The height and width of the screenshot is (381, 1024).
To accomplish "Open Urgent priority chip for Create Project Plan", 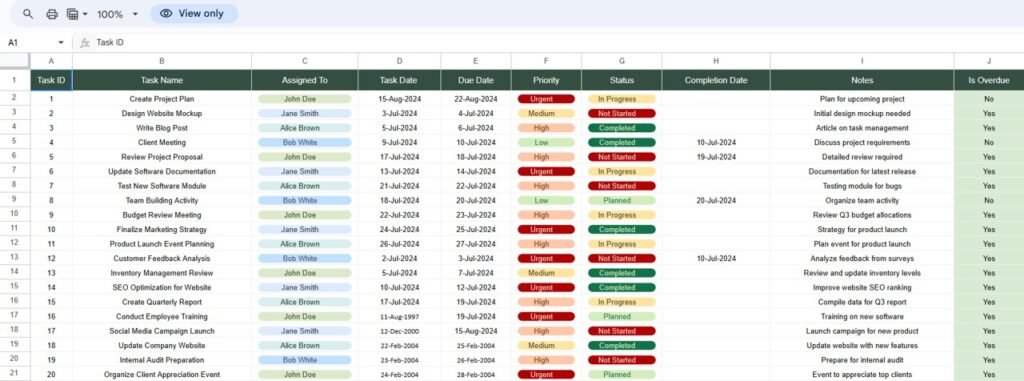I will 546,99.
